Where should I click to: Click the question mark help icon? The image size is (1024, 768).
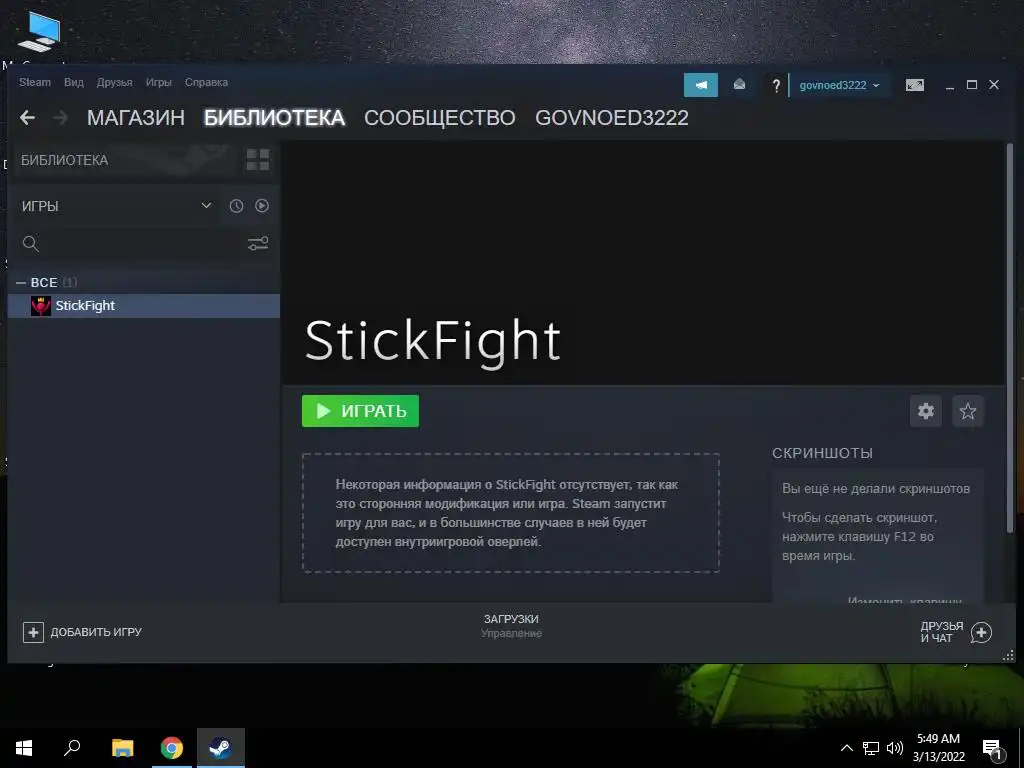tap(776, 86)
